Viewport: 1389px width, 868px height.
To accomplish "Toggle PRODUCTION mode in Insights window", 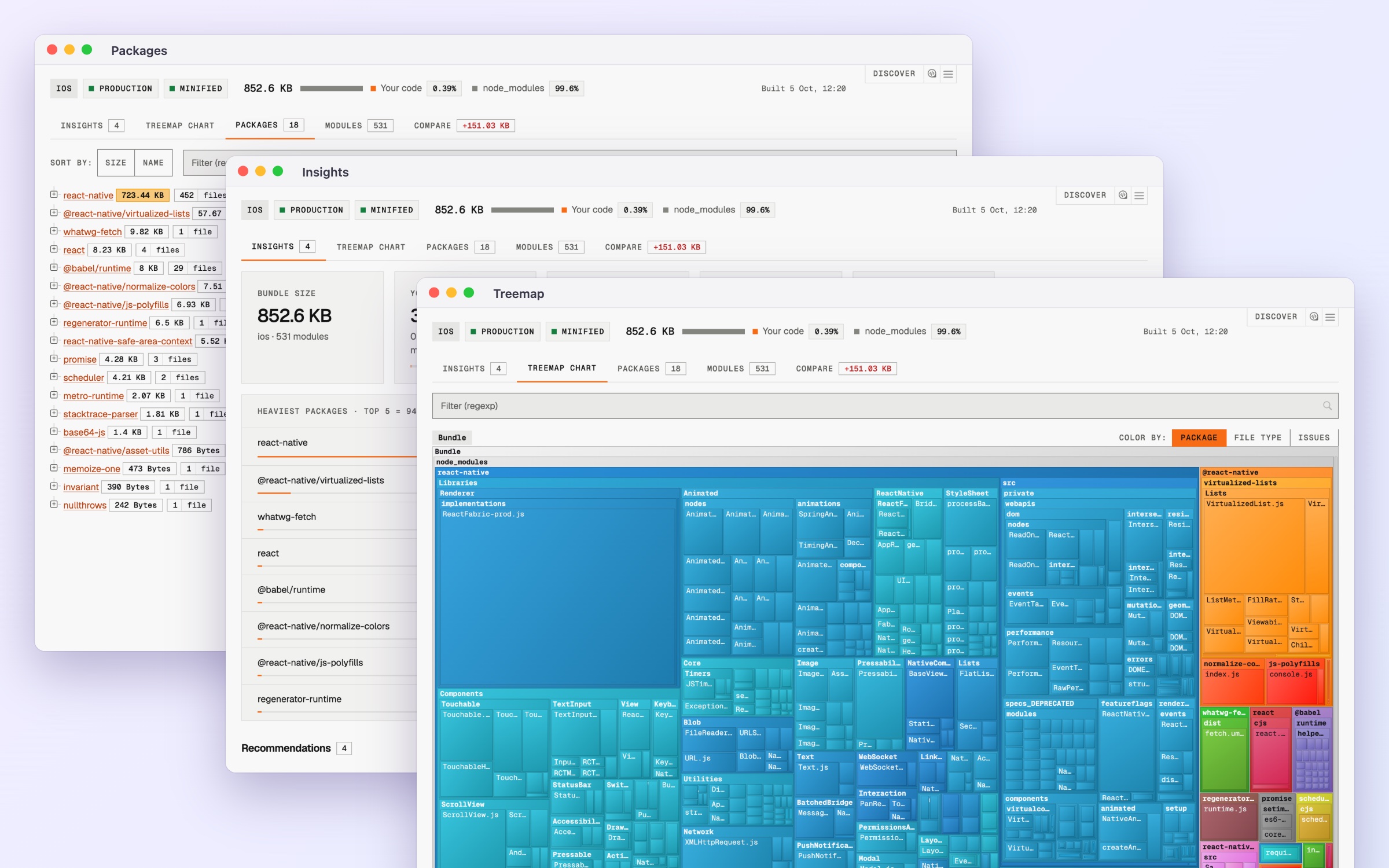I will tap(311, 210).
